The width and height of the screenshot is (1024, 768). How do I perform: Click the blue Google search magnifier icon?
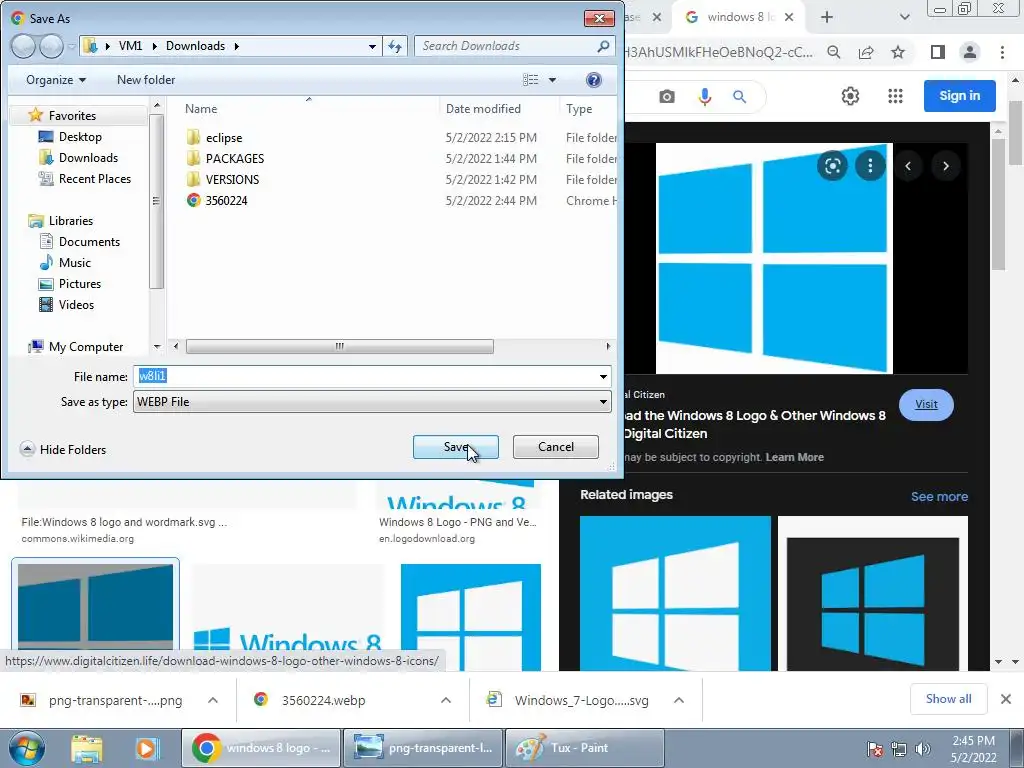click(x=739, y=97)
